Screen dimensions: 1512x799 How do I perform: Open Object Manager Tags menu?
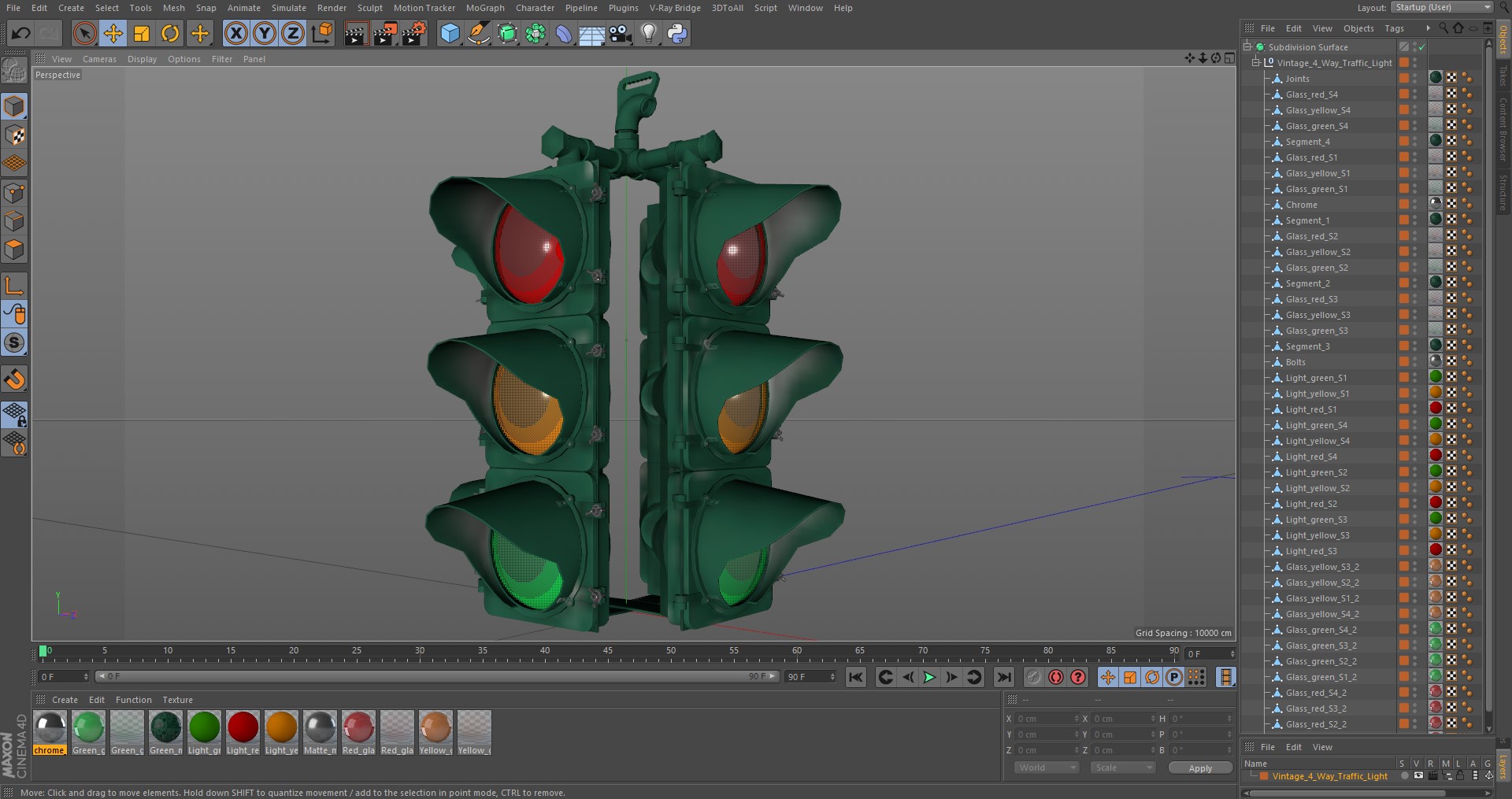(1394, 28)
